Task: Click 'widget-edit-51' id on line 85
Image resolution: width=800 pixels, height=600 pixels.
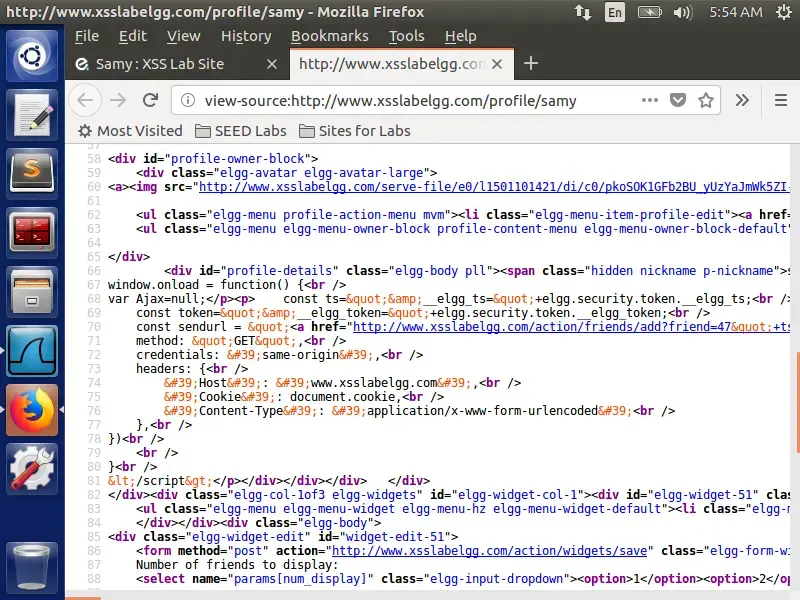Action: pyautogui.click(x=395, y=537)
